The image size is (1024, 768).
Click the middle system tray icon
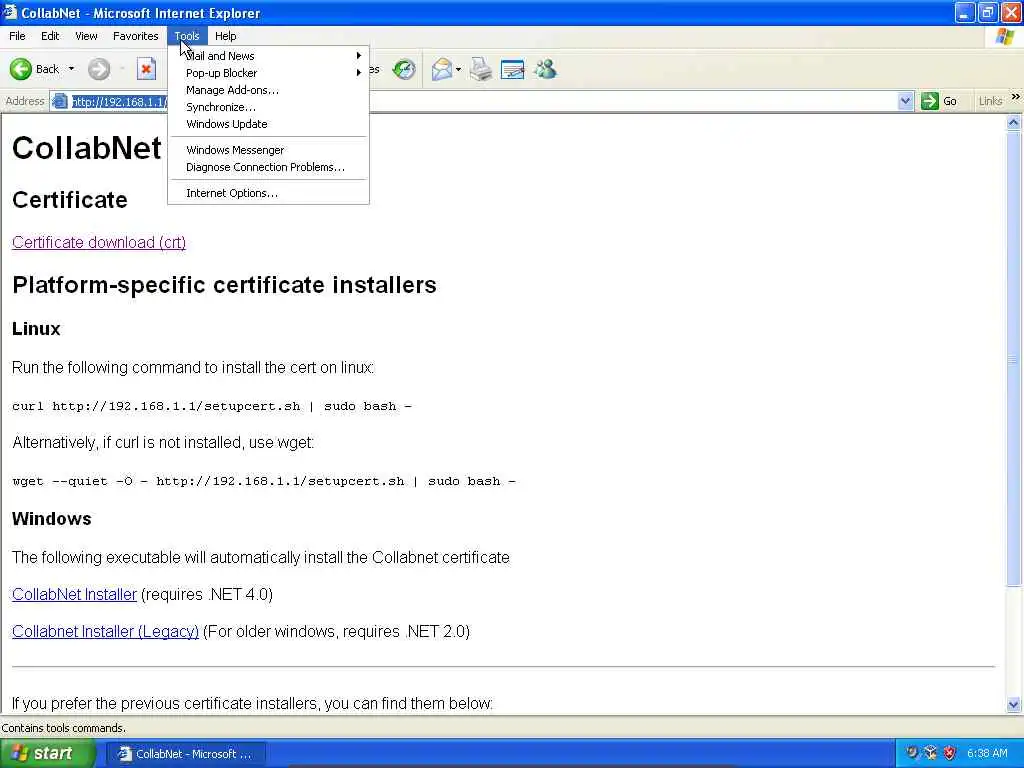tap(931, 754)
